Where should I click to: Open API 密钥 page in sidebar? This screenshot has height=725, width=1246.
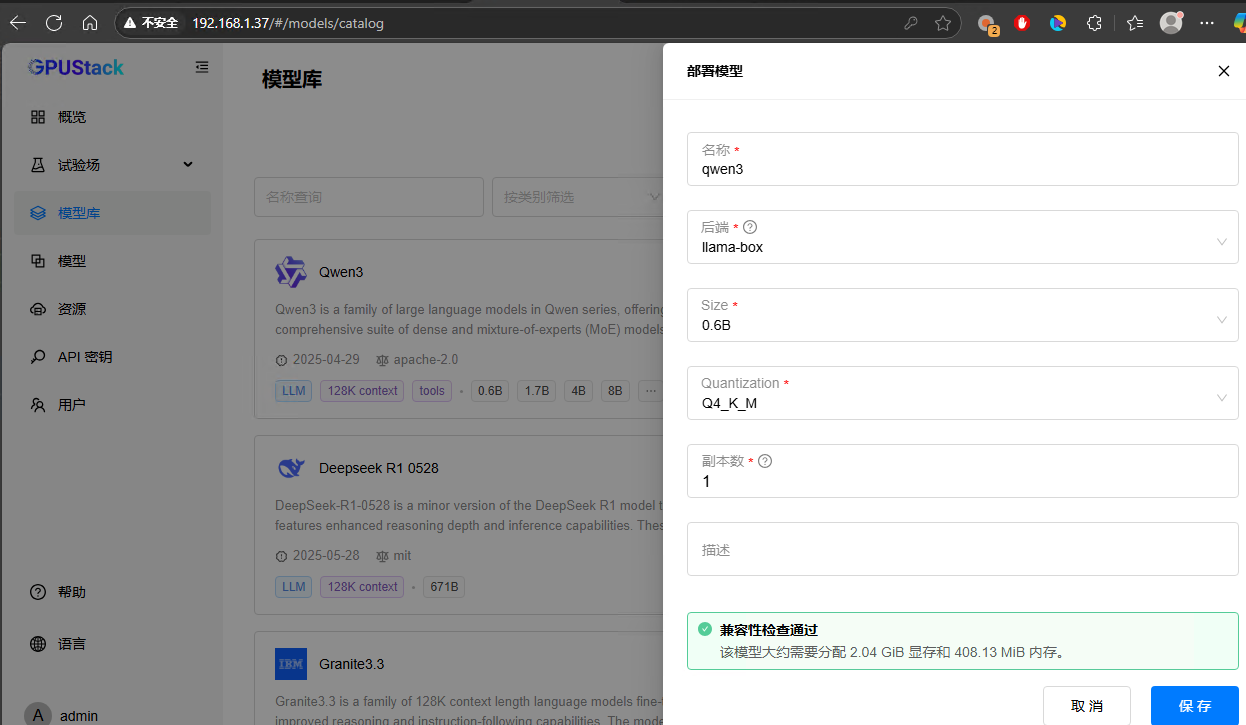tap(112, 357)
